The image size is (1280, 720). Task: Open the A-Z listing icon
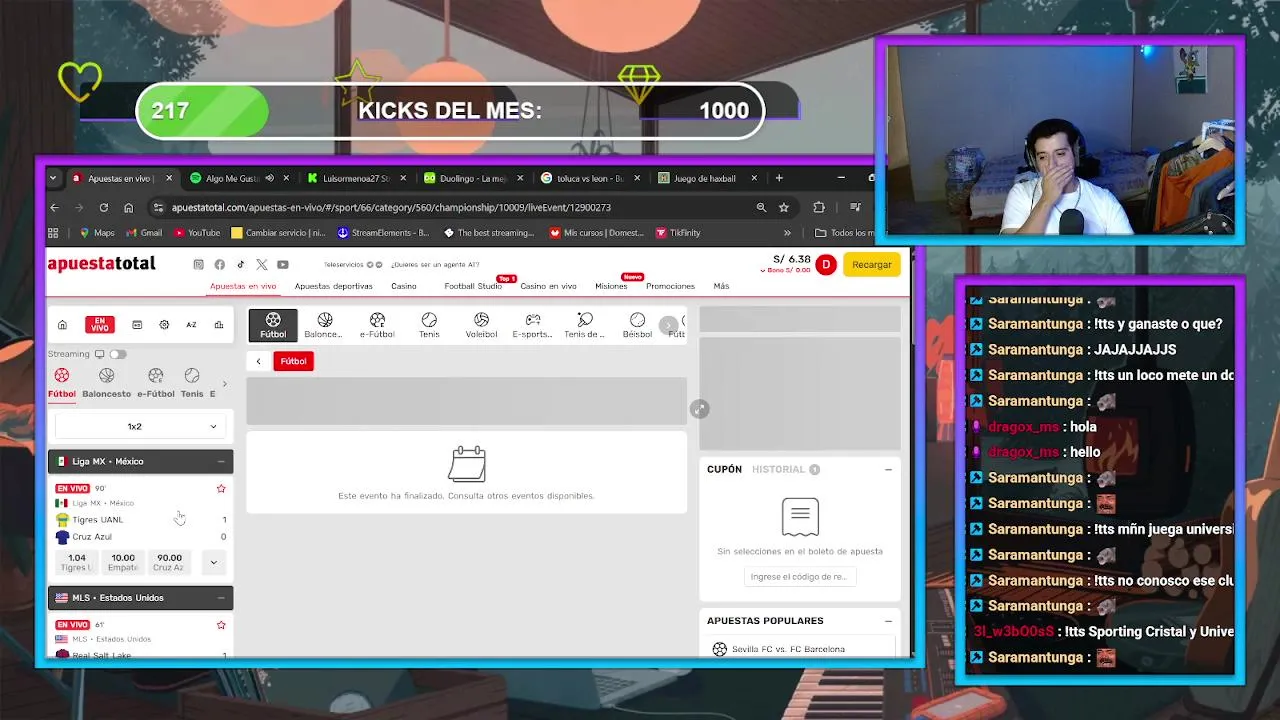191,325
